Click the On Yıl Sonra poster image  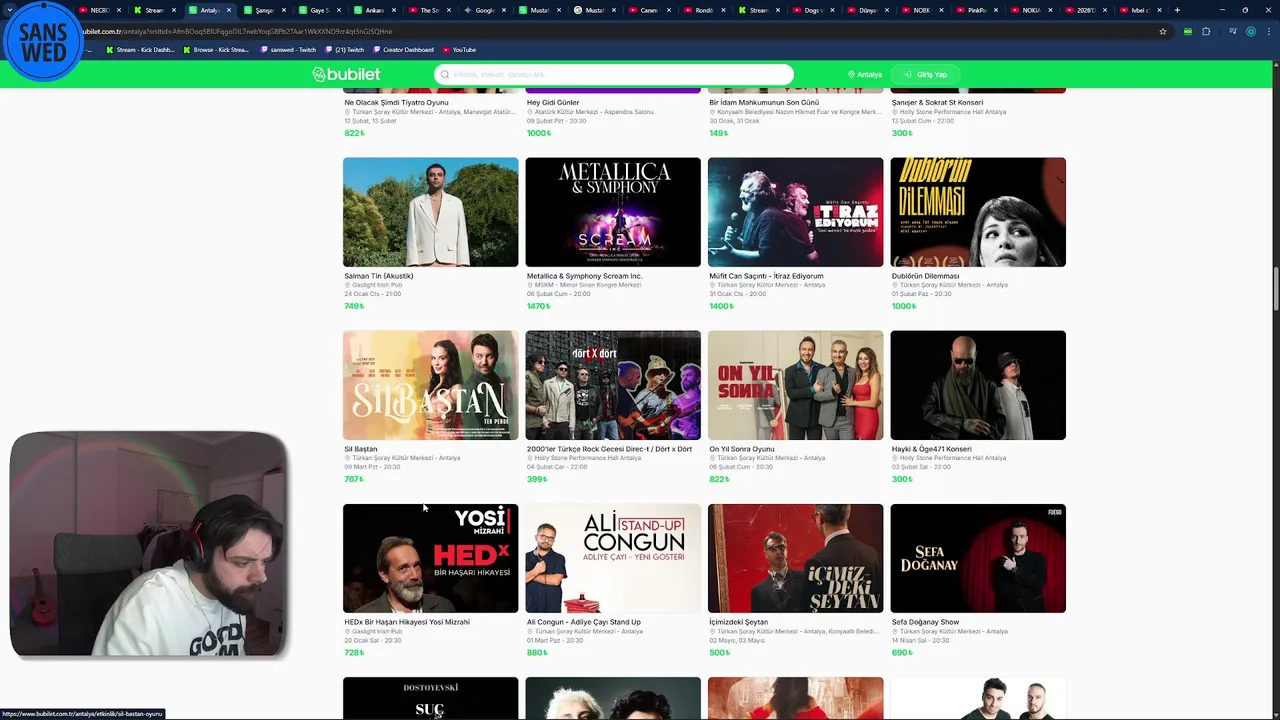point(796,385)
